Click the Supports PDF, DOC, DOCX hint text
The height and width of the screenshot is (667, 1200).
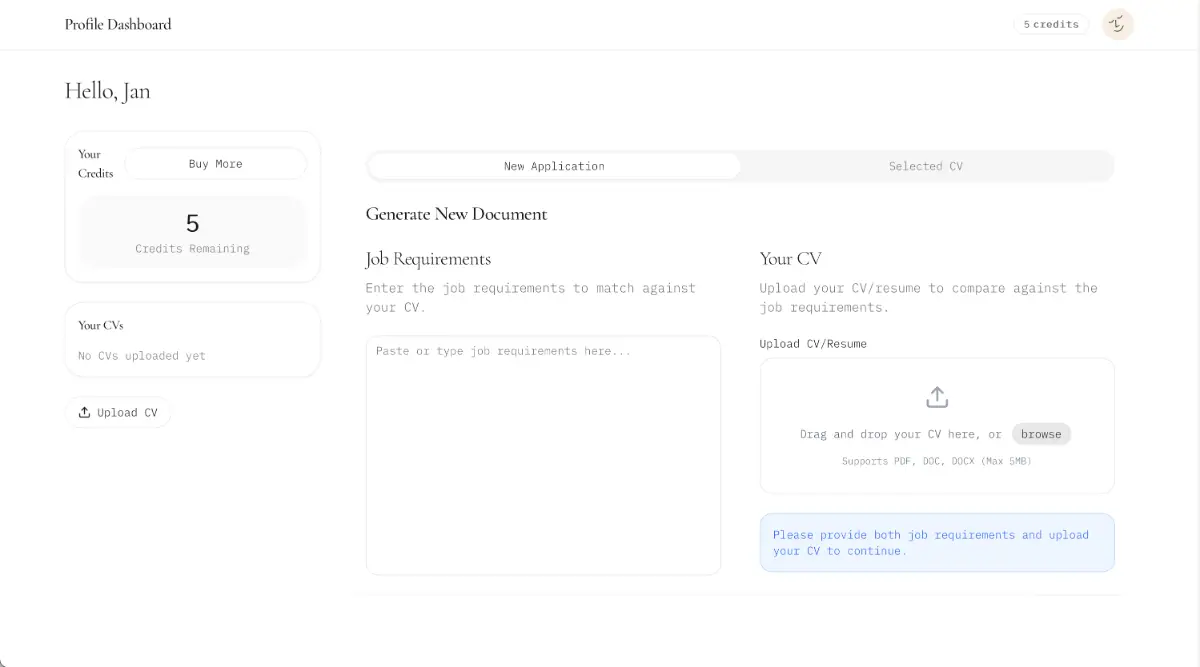936,461
